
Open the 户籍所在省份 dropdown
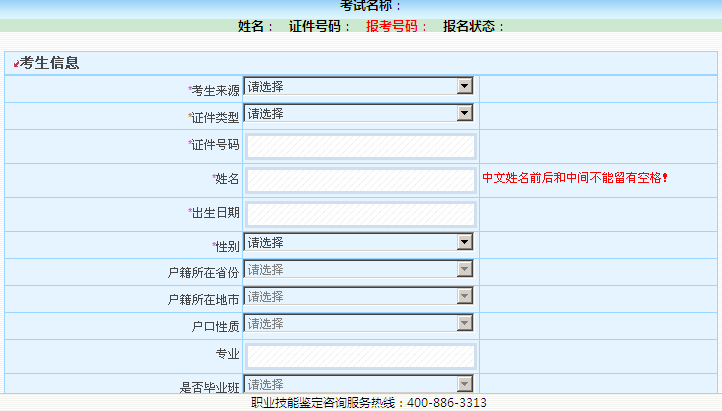coord(358,270)
